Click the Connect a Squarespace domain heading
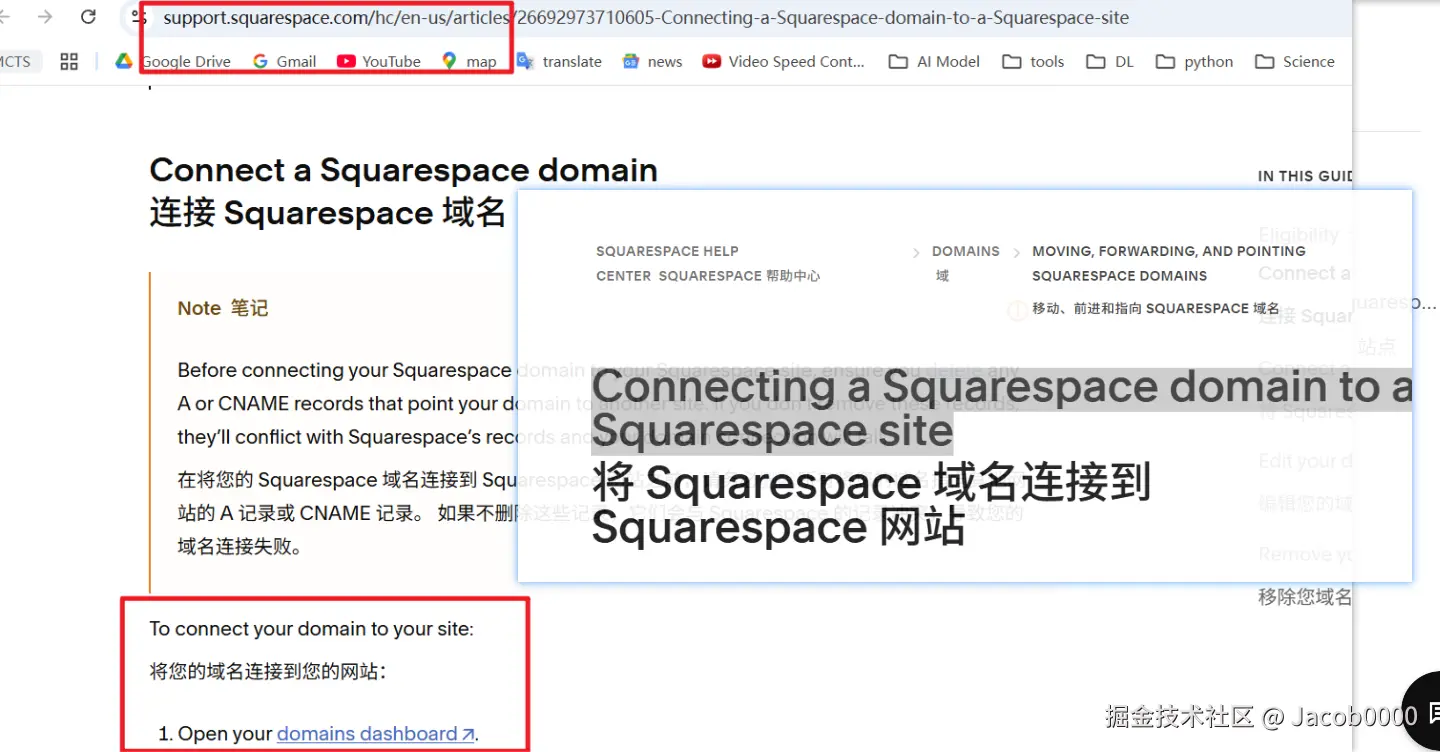Screen dimensions: 1440x752 tap(403, 170)
